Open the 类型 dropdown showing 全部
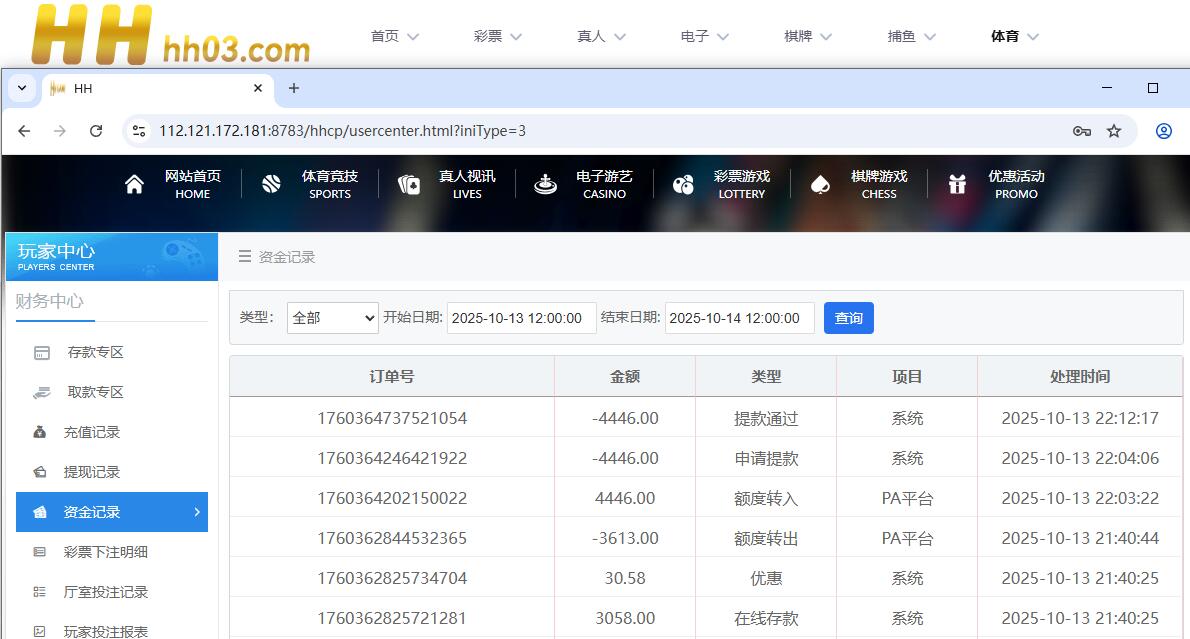Viewport: 1190px width, 639px height. tap(332, 318)
